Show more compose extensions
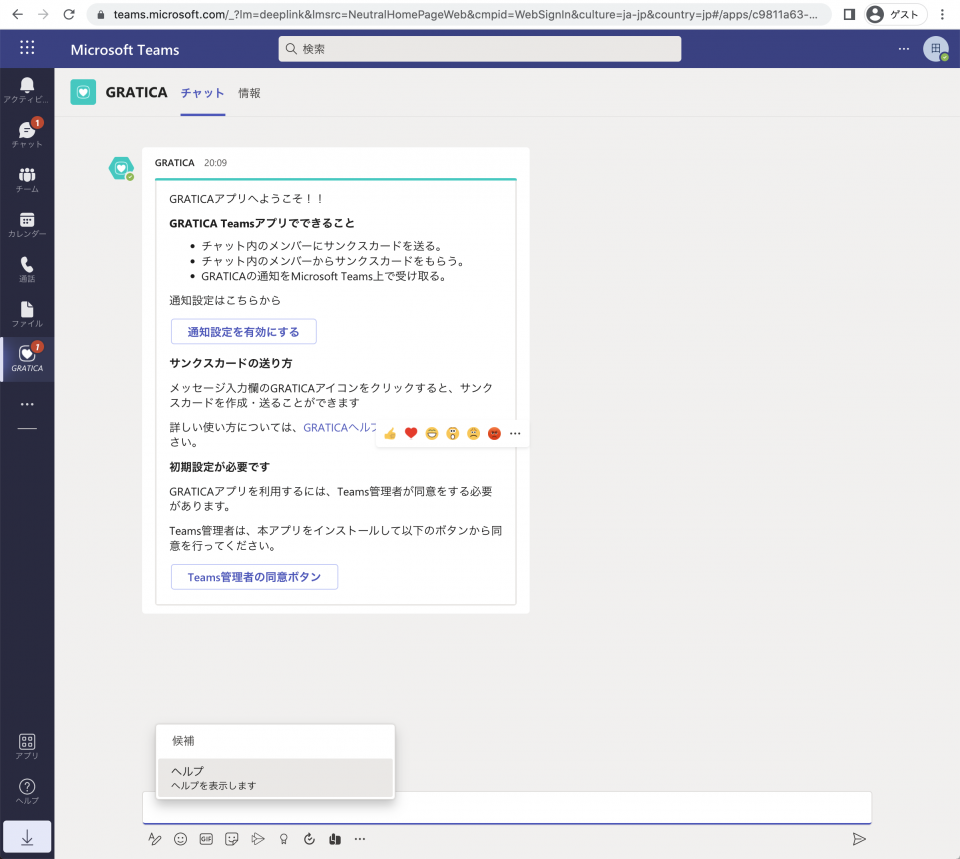Screen dimensions: 960x859 pos(360,839)
